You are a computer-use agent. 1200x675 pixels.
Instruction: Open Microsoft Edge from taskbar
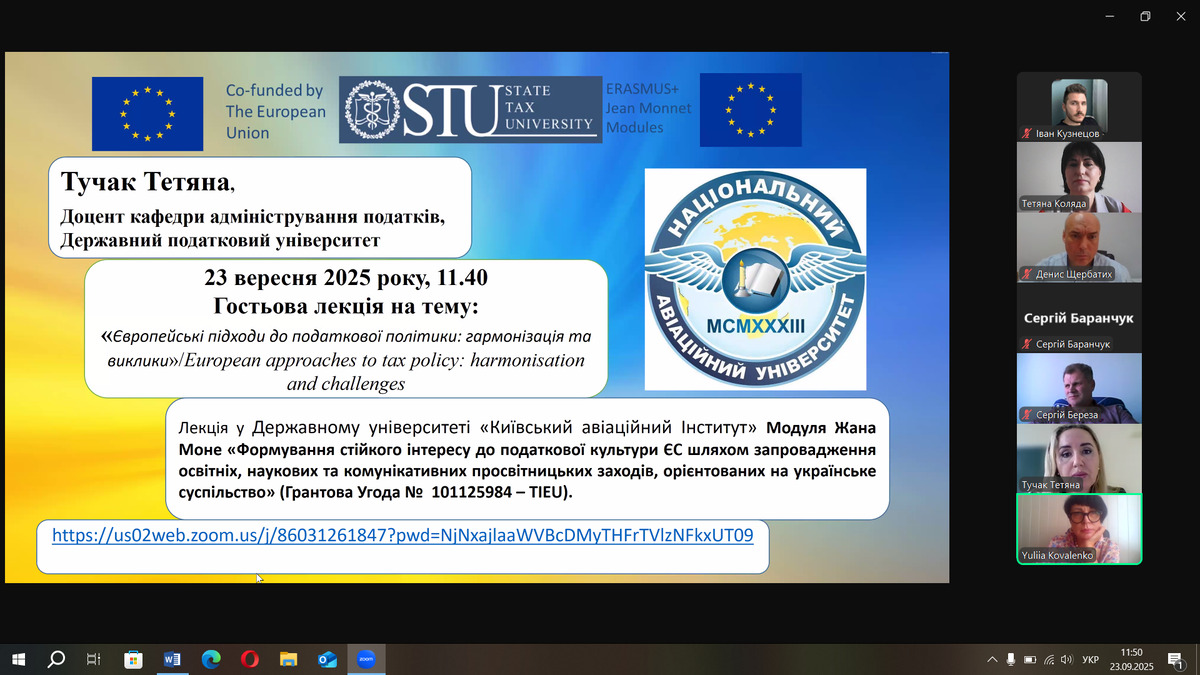point(211,659)
